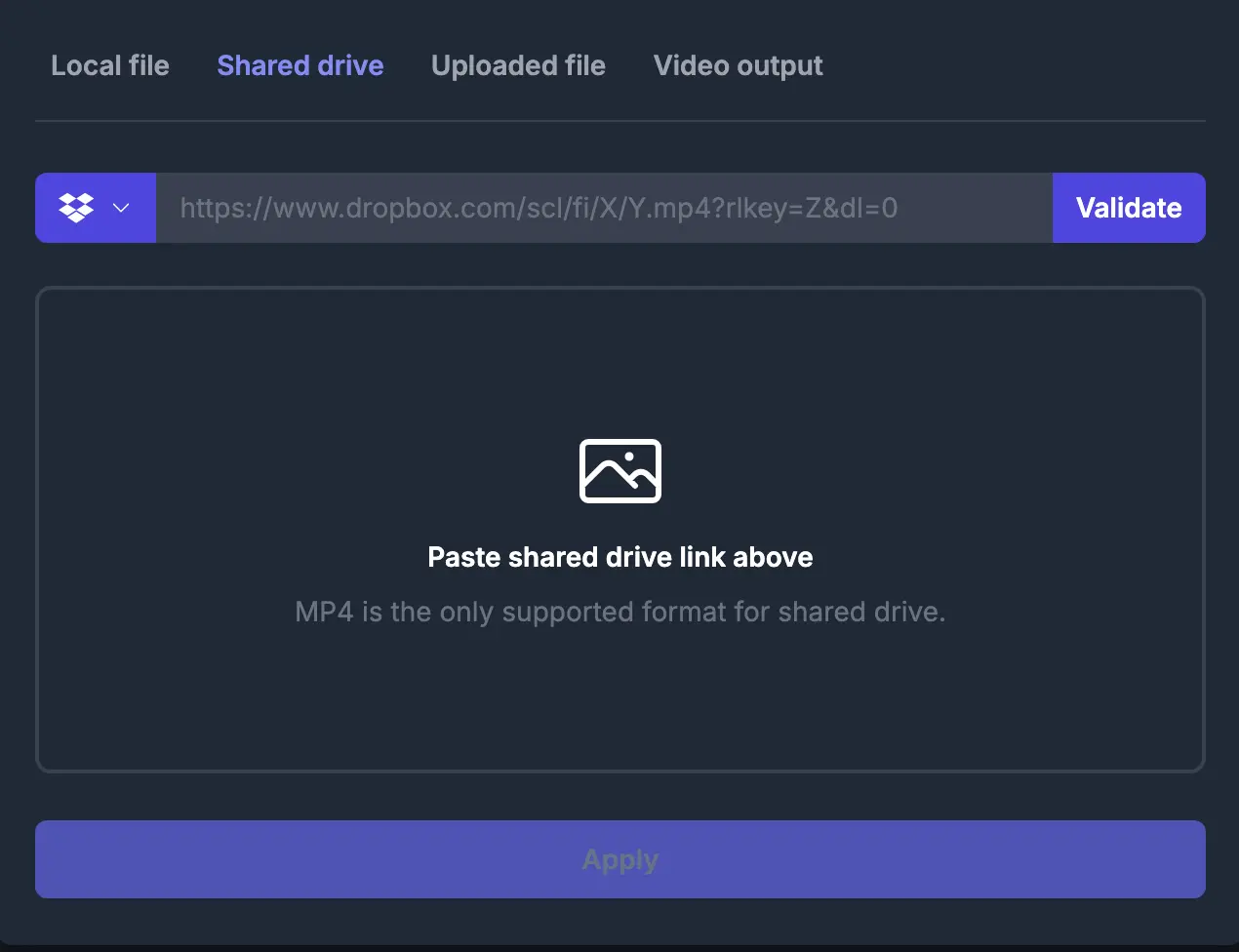Open the Video output tab
This screenshot has height=952, width=1239.
click(738, 65)
